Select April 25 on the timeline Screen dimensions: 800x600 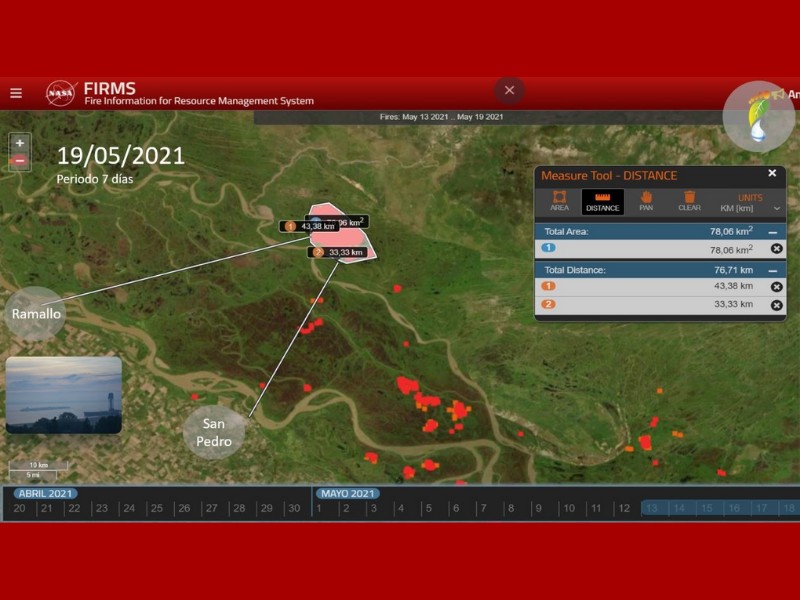[155, 509]
